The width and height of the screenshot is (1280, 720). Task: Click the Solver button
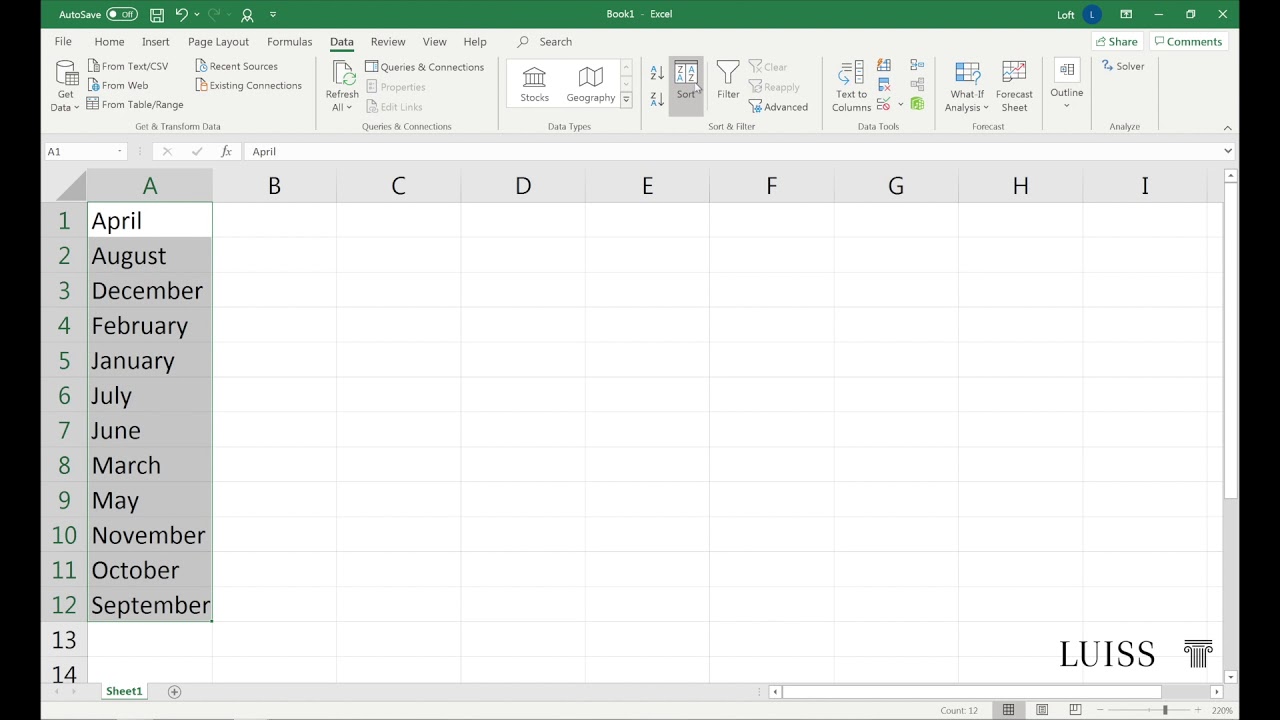[x=1123, y=66]
